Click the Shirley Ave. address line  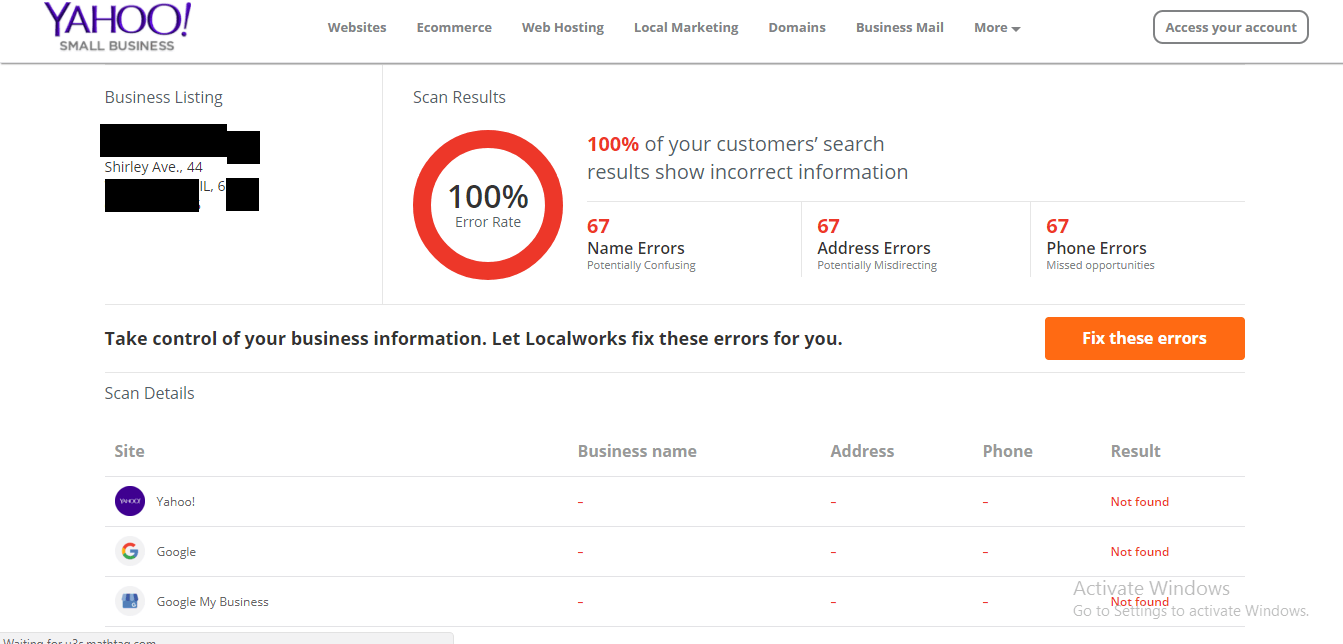point(153,167)
